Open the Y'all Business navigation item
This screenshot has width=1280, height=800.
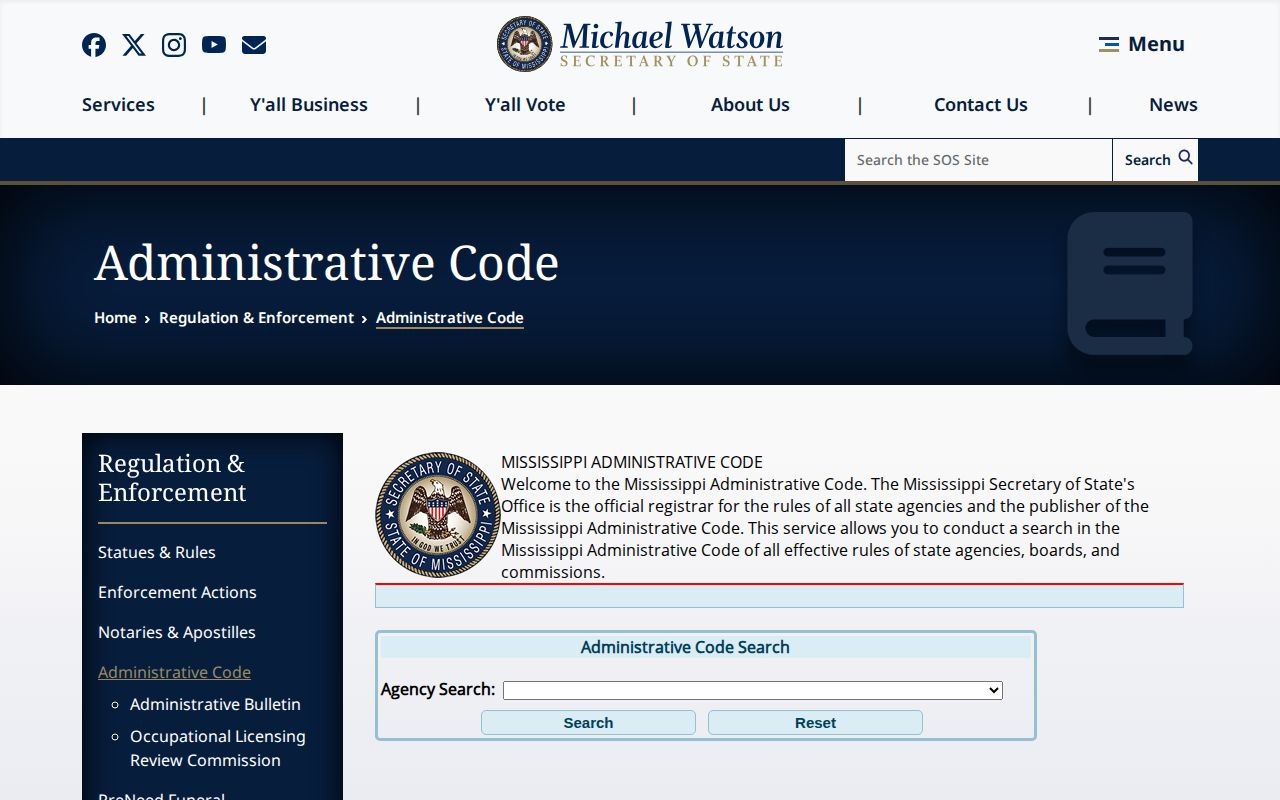[x=309, y=104]
